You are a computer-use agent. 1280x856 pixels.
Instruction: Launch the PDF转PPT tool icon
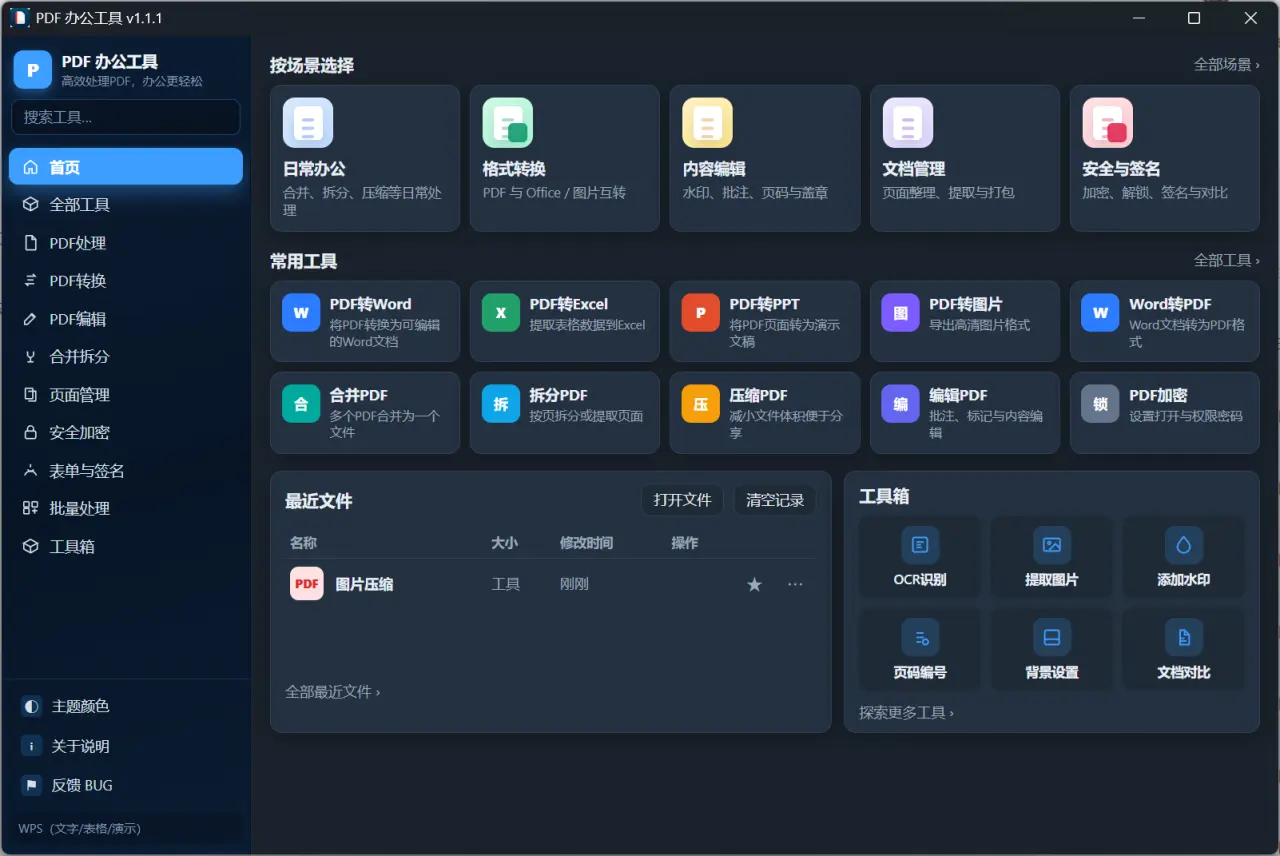pyautogui.click(x=701, y=313)
